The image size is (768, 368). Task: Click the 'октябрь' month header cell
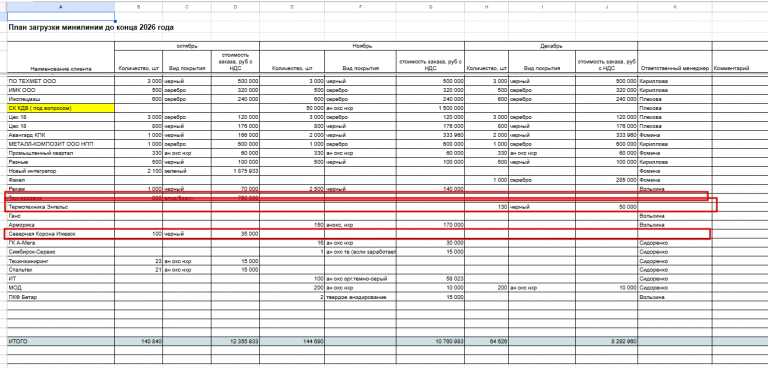coord(187,46)
